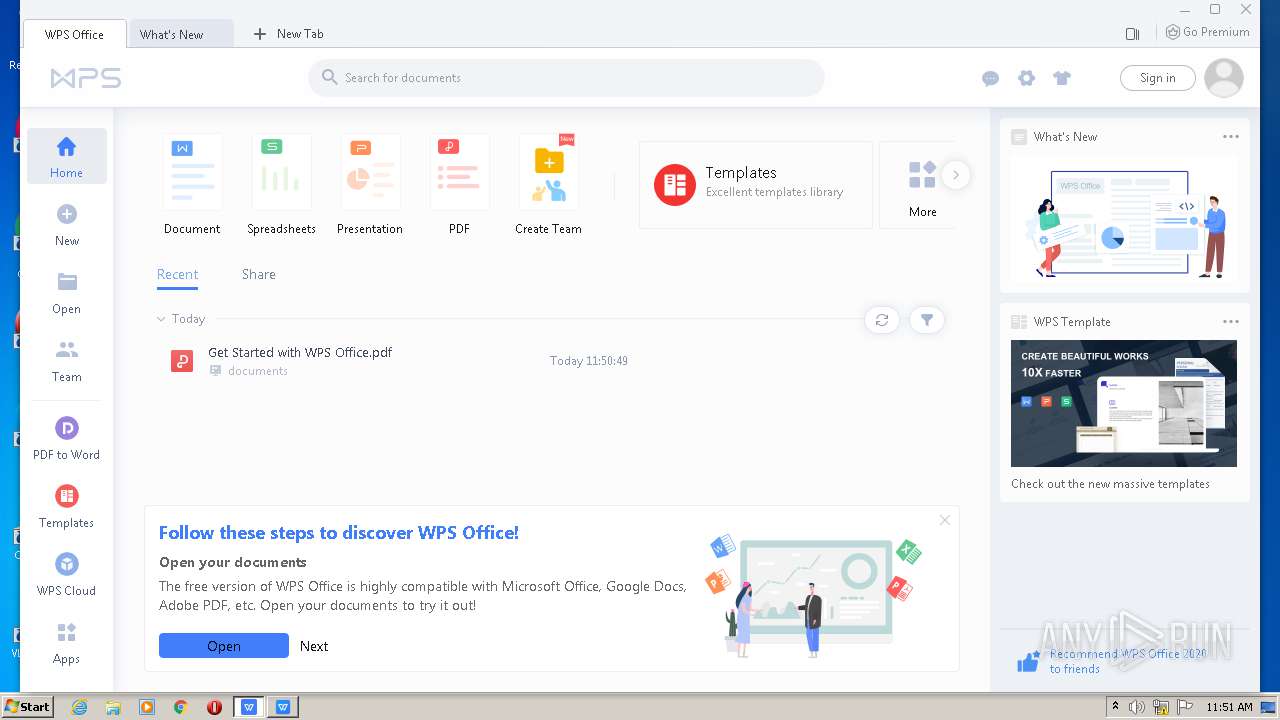Image resolution: width=1280 pixels, height=720 pixels.
Task: Click the WPS logo
Action: [x=86, y=78]
